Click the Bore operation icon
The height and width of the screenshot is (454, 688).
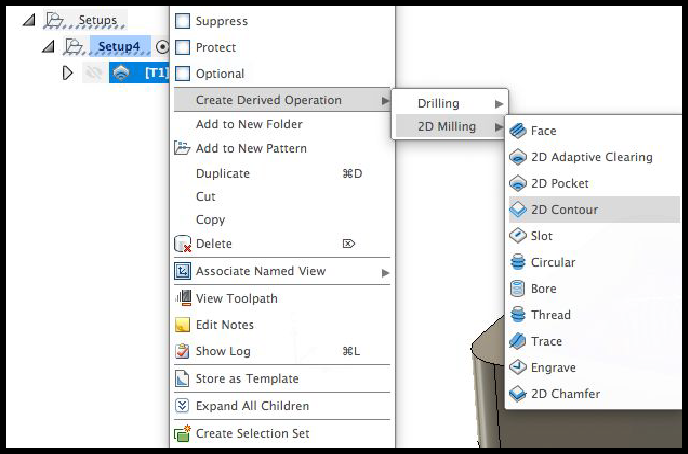[518, 289]
